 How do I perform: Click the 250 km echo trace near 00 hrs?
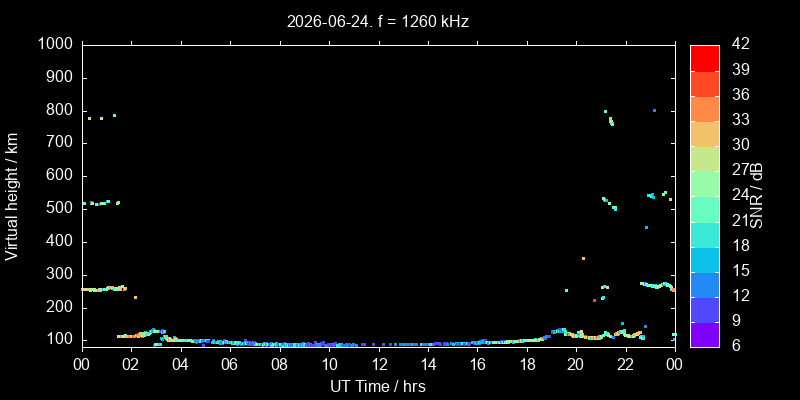click(105, 289)
